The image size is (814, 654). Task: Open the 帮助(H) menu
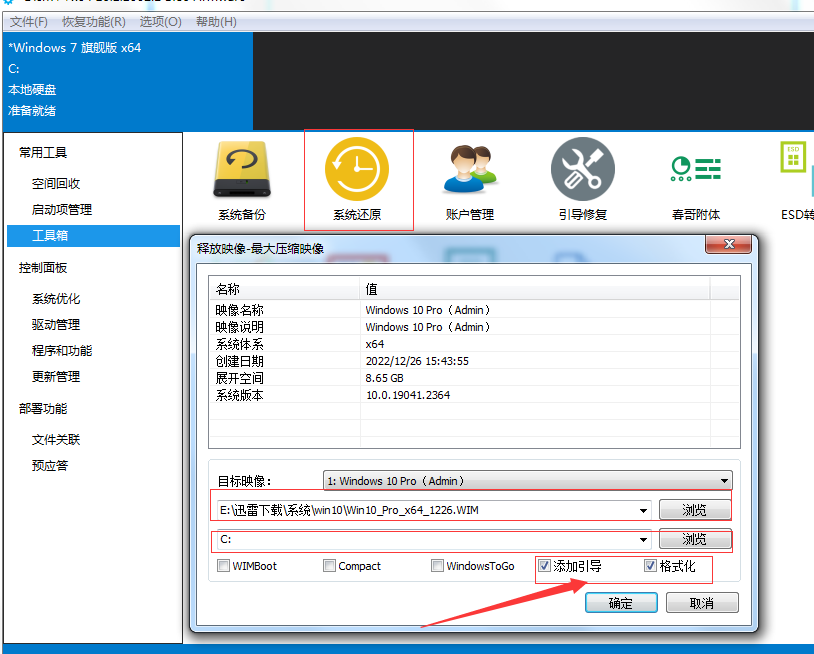(216, 22)
